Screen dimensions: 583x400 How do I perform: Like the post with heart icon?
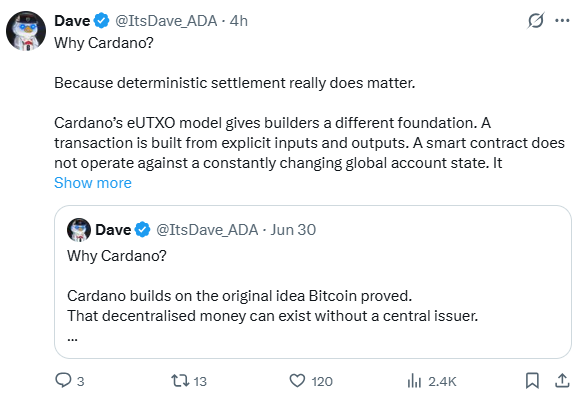click(297, 381)
